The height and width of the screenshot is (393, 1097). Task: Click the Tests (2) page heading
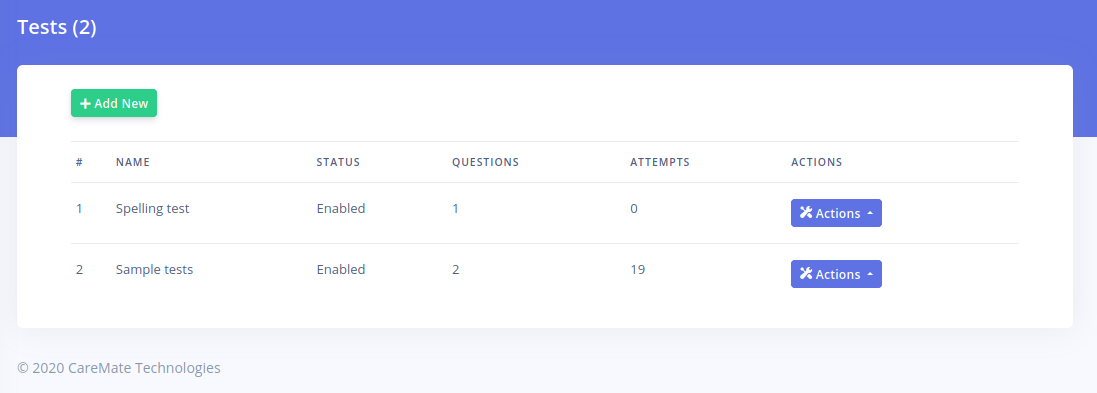[x=57, y=27]
